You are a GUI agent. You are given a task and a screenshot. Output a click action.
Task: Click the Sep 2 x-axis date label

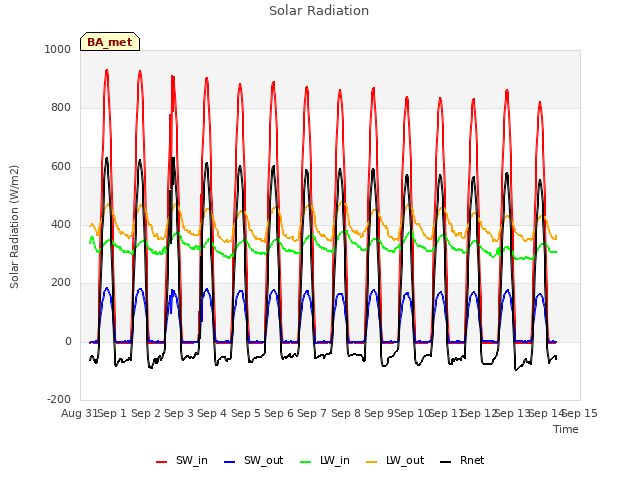[146, 413]
